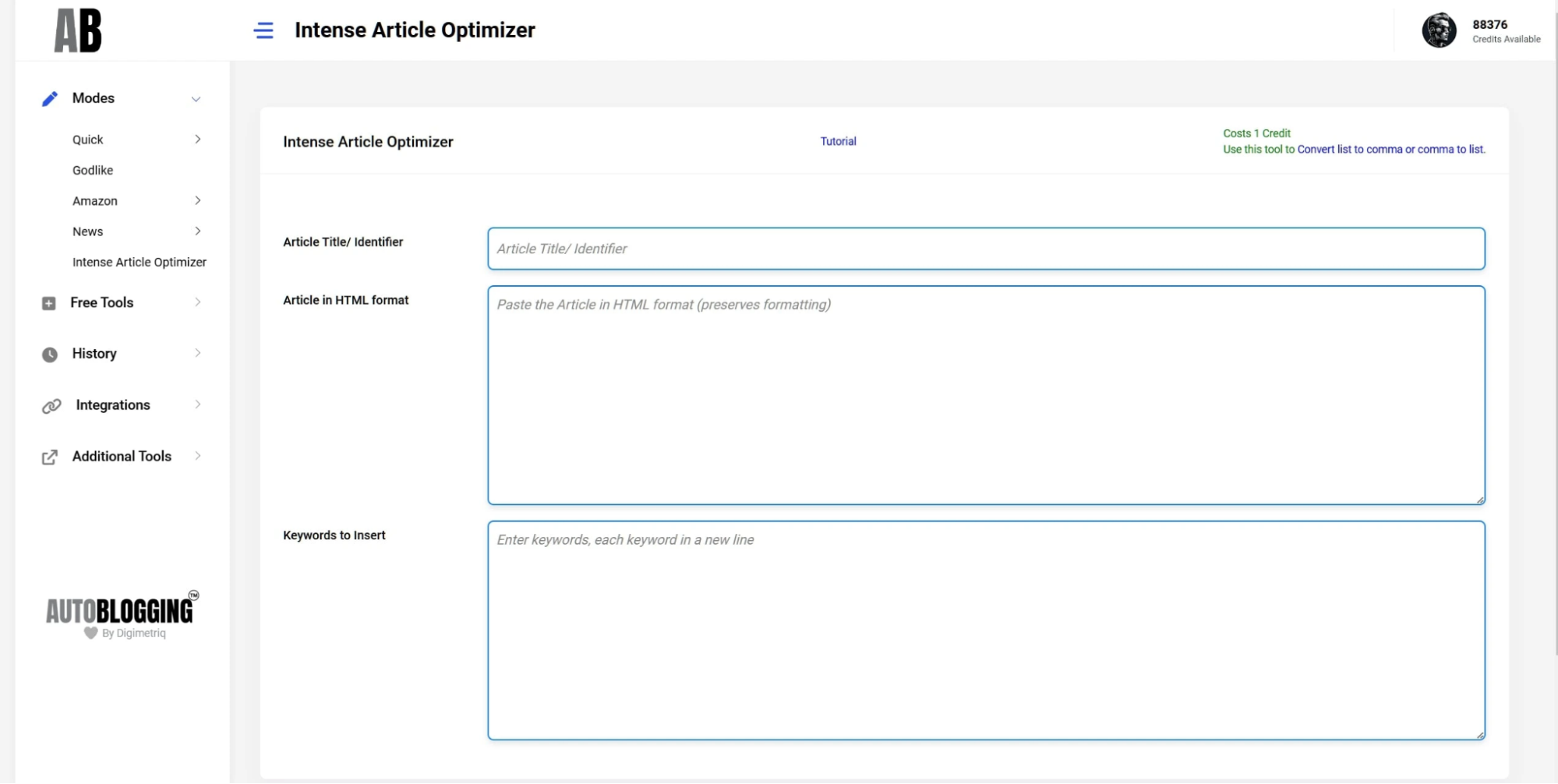1558x784 pixels.
Task: Open the Tutorial link
Action: pyautogui.click(x=838, y=142)
